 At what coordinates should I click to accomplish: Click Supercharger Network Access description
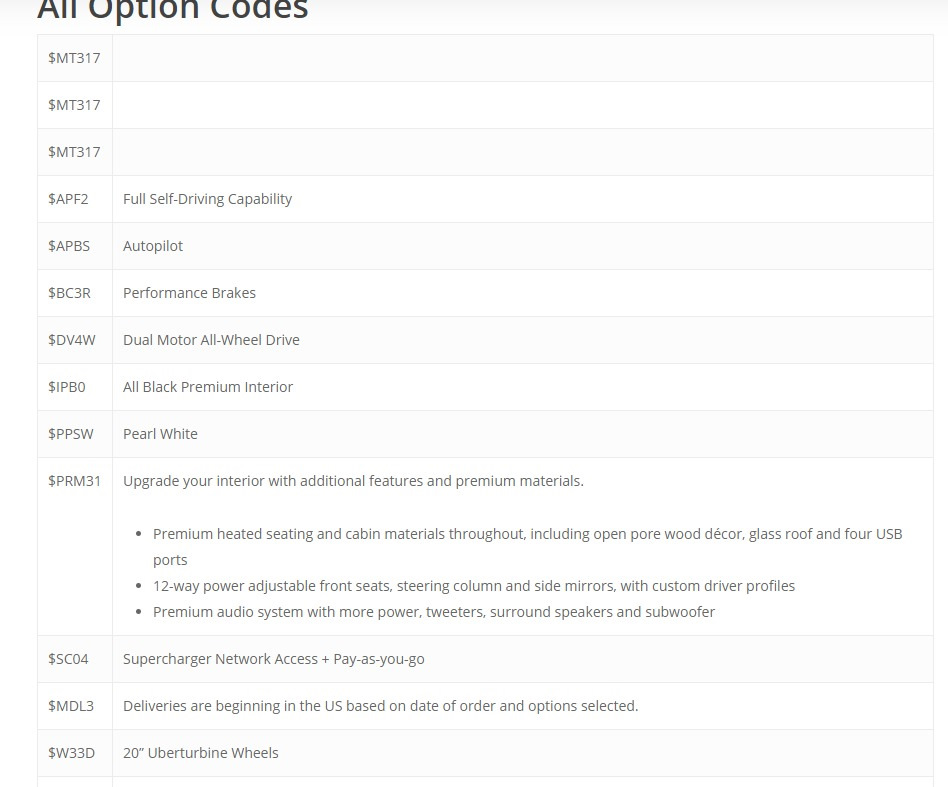coord(273,659)
